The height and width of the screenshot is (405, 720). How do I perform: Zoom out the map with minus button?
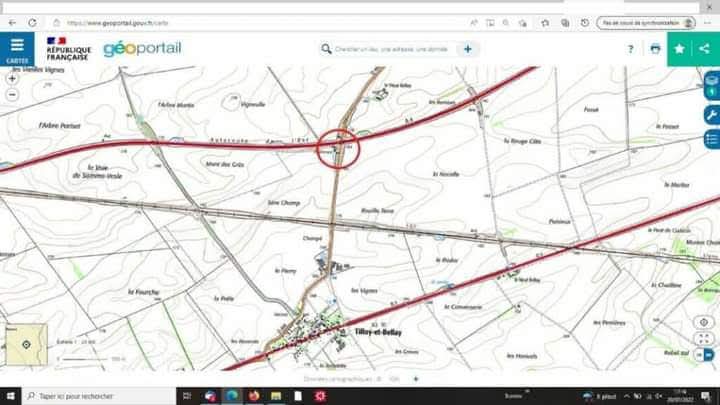point(12,95)
